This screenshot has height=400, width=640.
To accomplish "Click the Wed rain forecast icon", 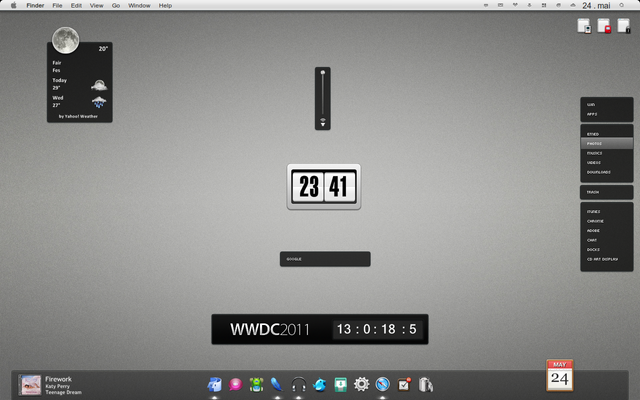I will click(x=99, y=102).
